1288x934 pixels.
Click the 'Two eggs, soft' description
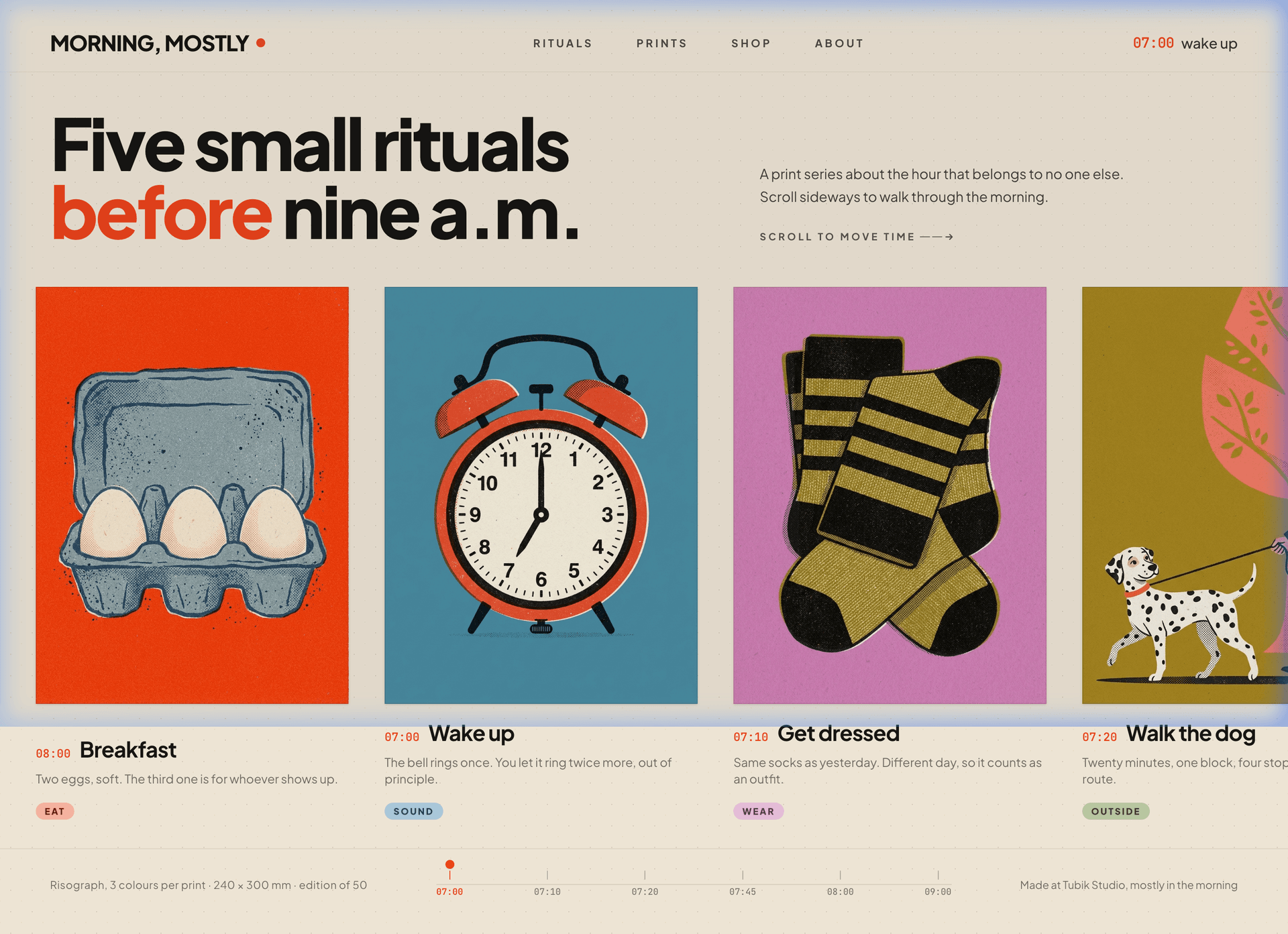tap(186, 779)
